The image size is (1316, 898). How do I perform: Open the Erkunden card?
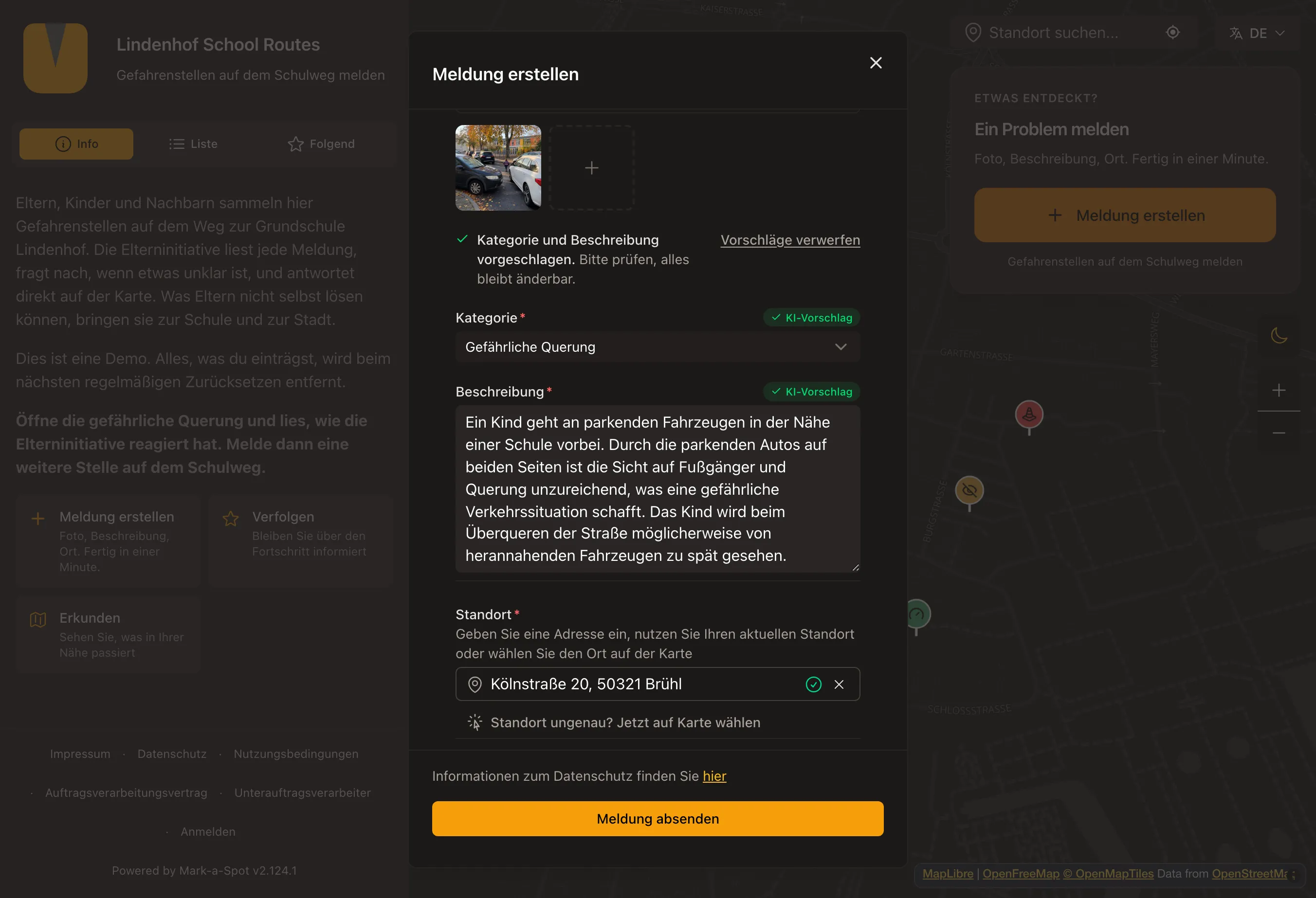108,634
